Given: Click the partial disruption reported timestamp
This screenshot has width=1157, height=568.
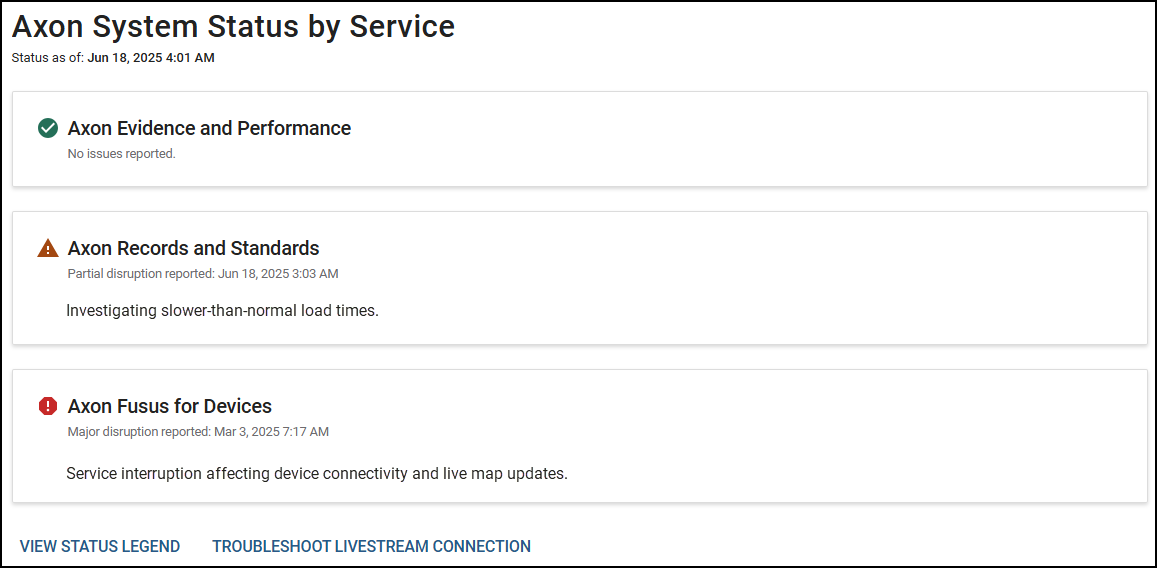Looking at the screenshot, I should 203,274.
